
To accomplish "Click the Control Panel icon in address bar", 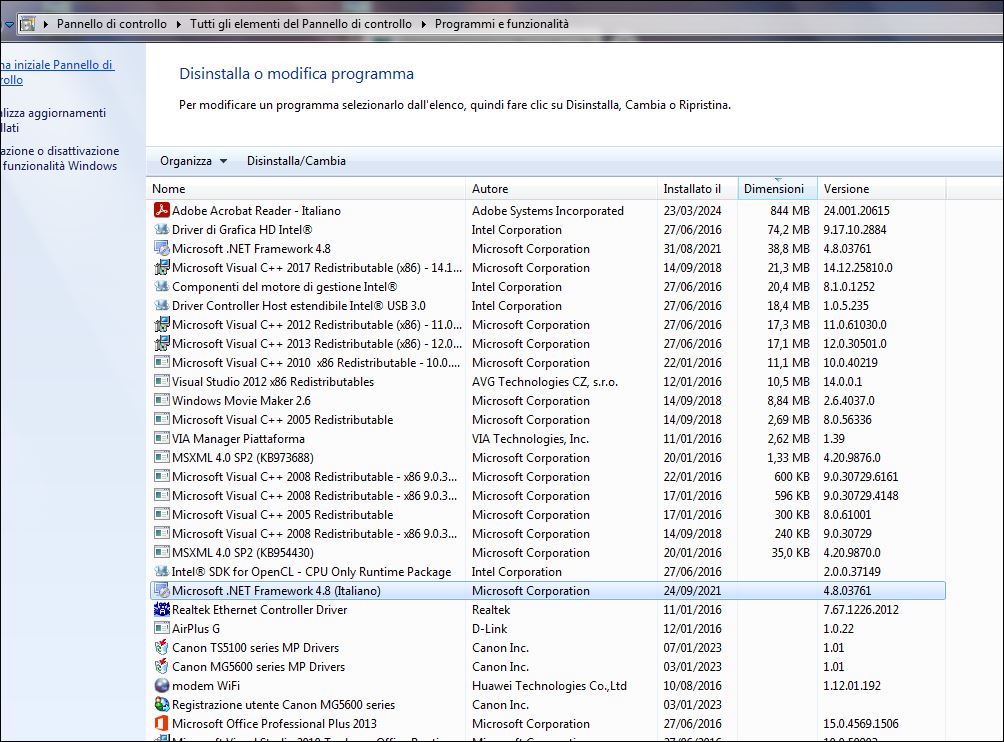I will click(27, 24).
